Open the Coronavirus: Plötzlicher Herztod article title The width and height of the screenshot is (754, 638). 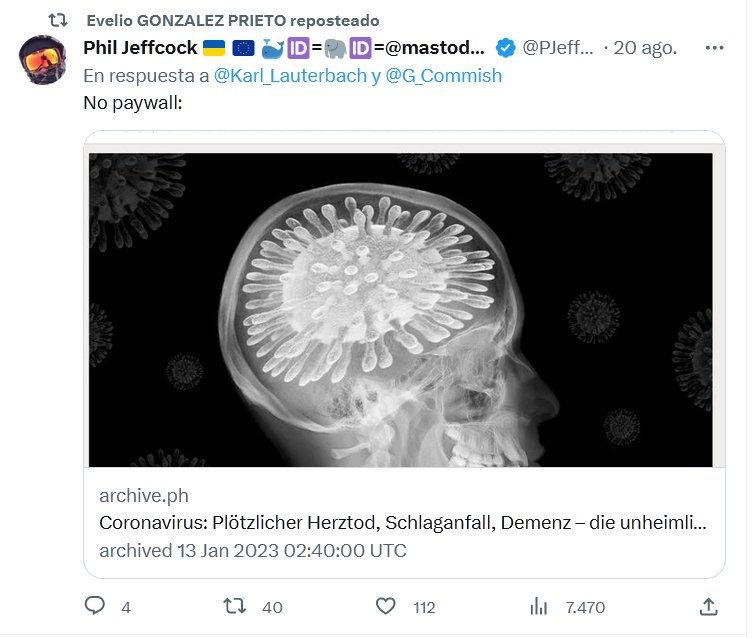pos(403,523)
